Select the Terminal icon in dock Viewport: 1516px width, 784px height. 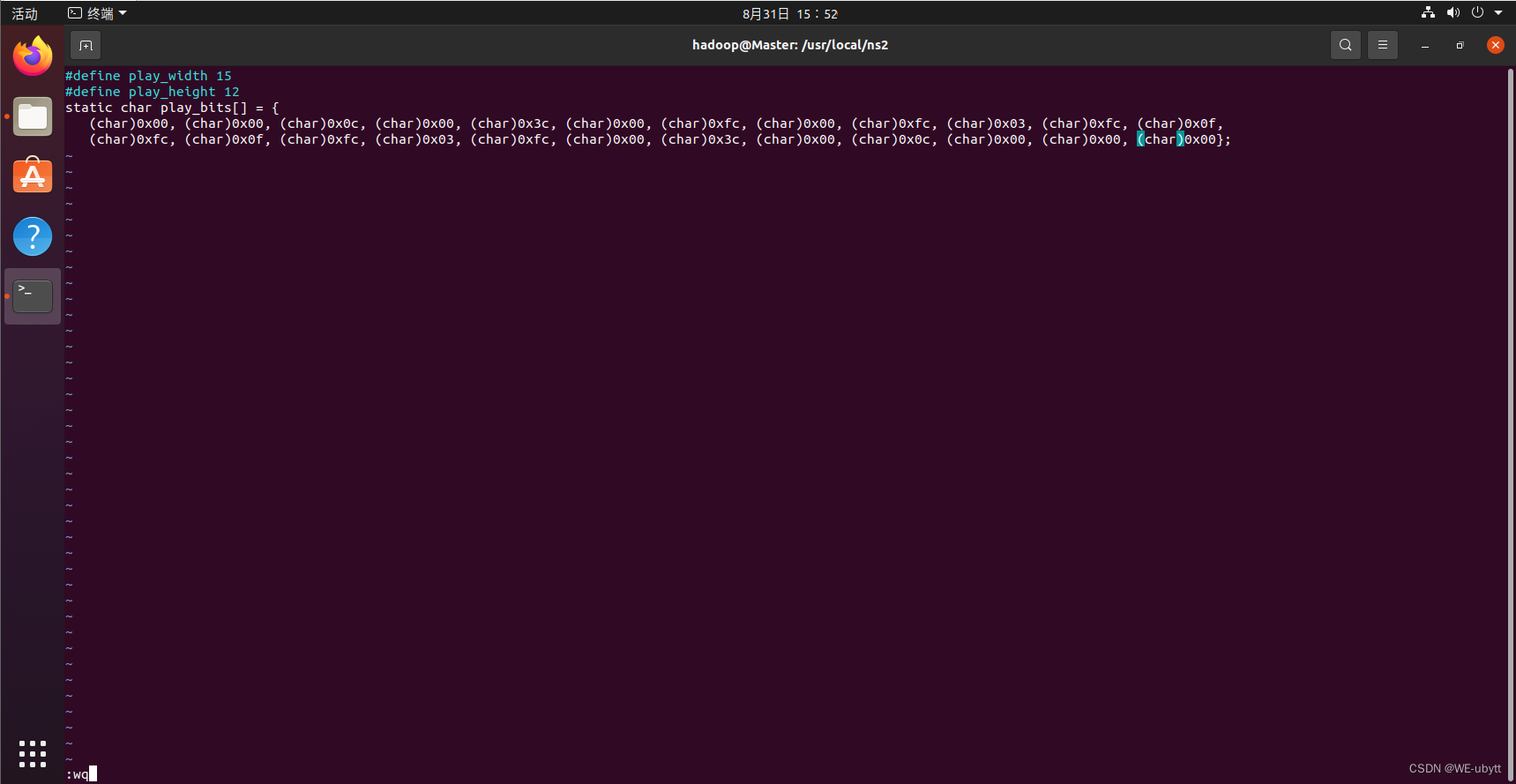coord(33,296)
